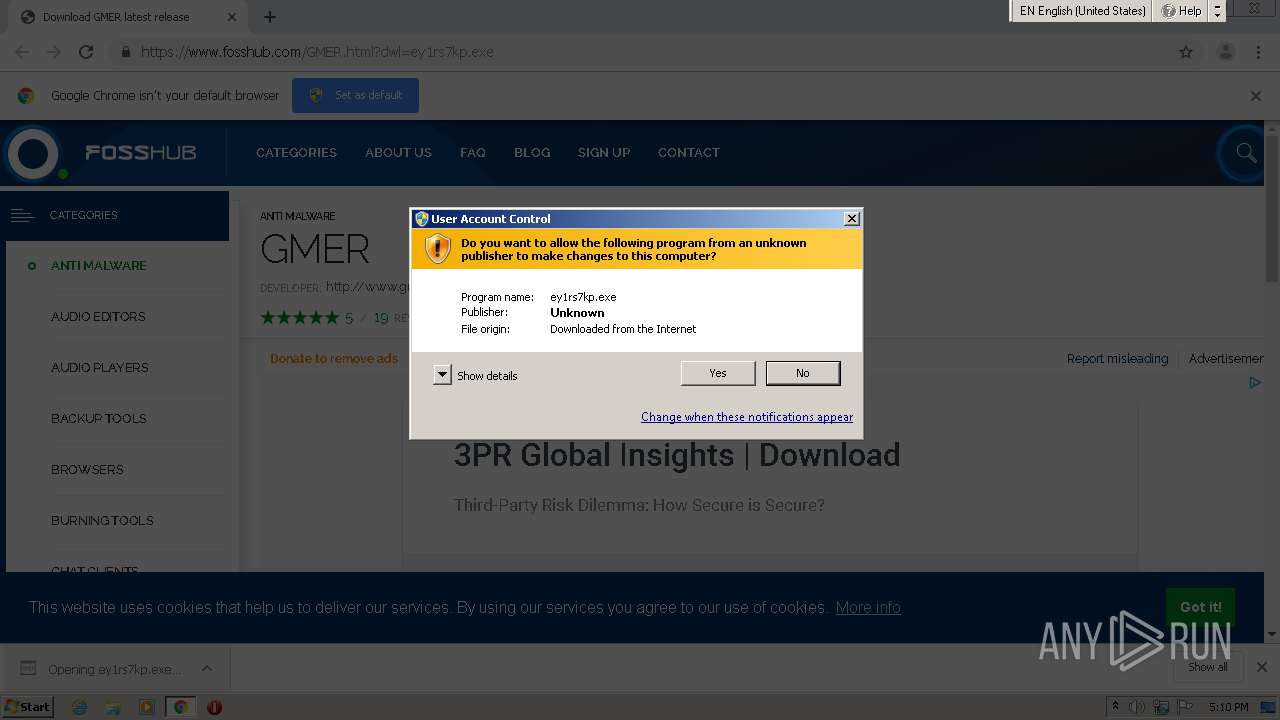Screen dimensions: 1280x720
Task: Click Show all downloads button
Action: tap(1207, 667)
